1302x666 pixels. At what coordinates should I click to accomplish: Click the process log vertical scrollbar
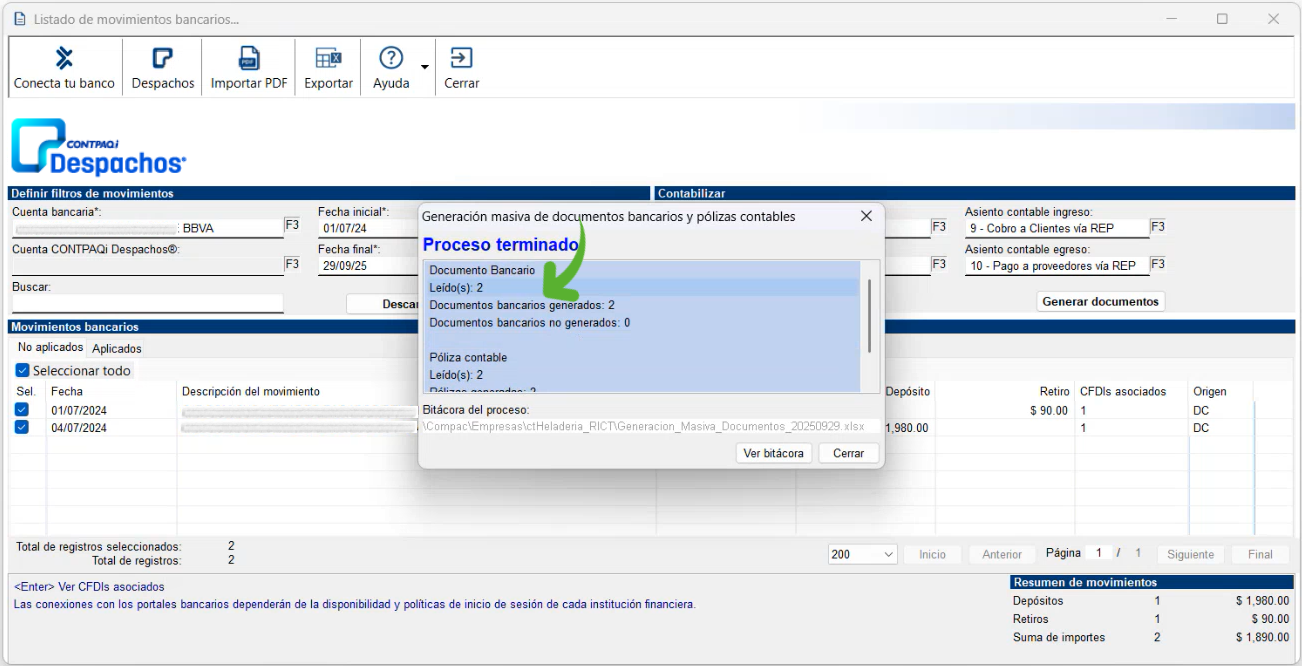(868, 315)
